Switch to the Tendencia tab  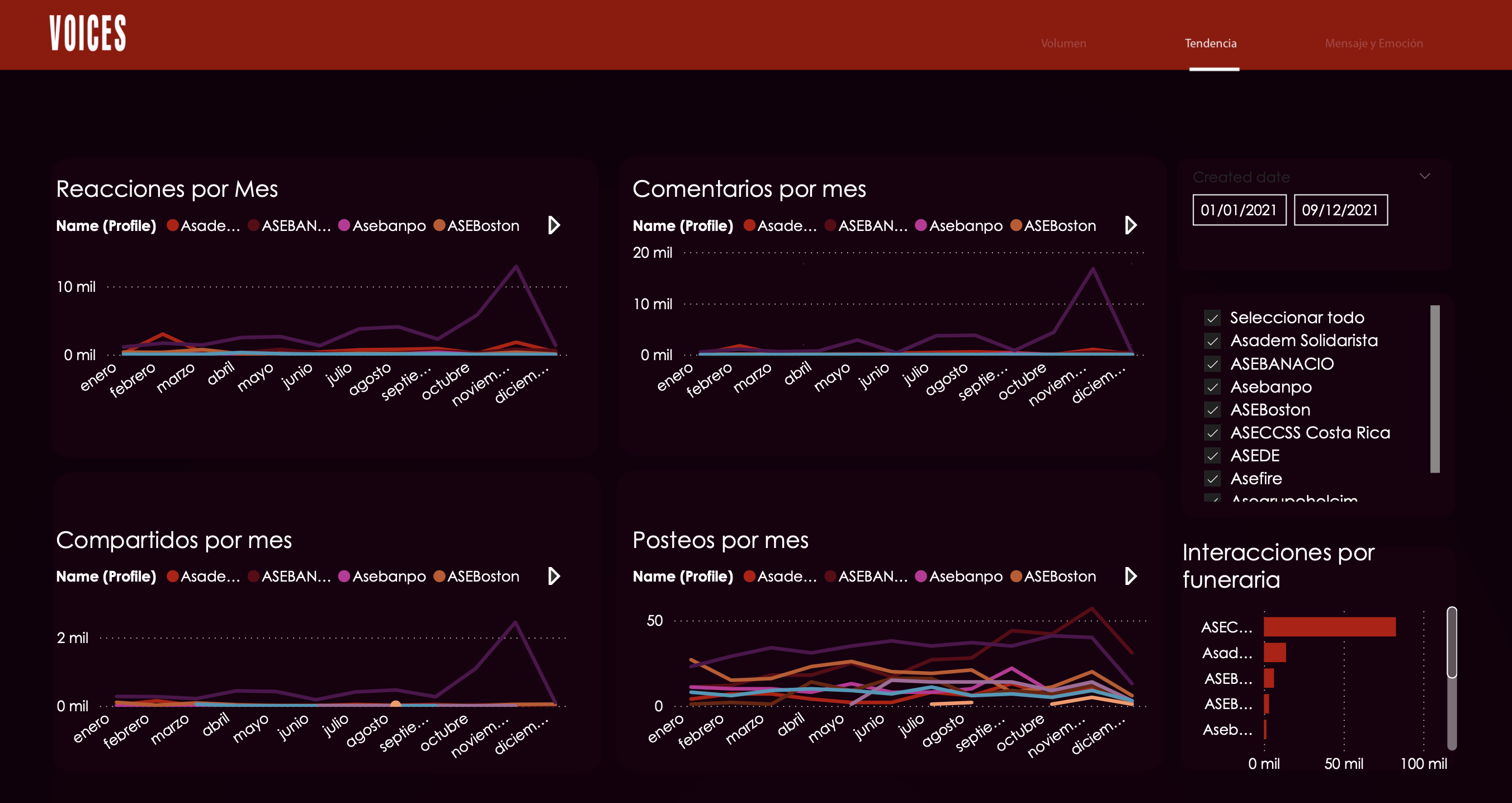(1210, 44)
